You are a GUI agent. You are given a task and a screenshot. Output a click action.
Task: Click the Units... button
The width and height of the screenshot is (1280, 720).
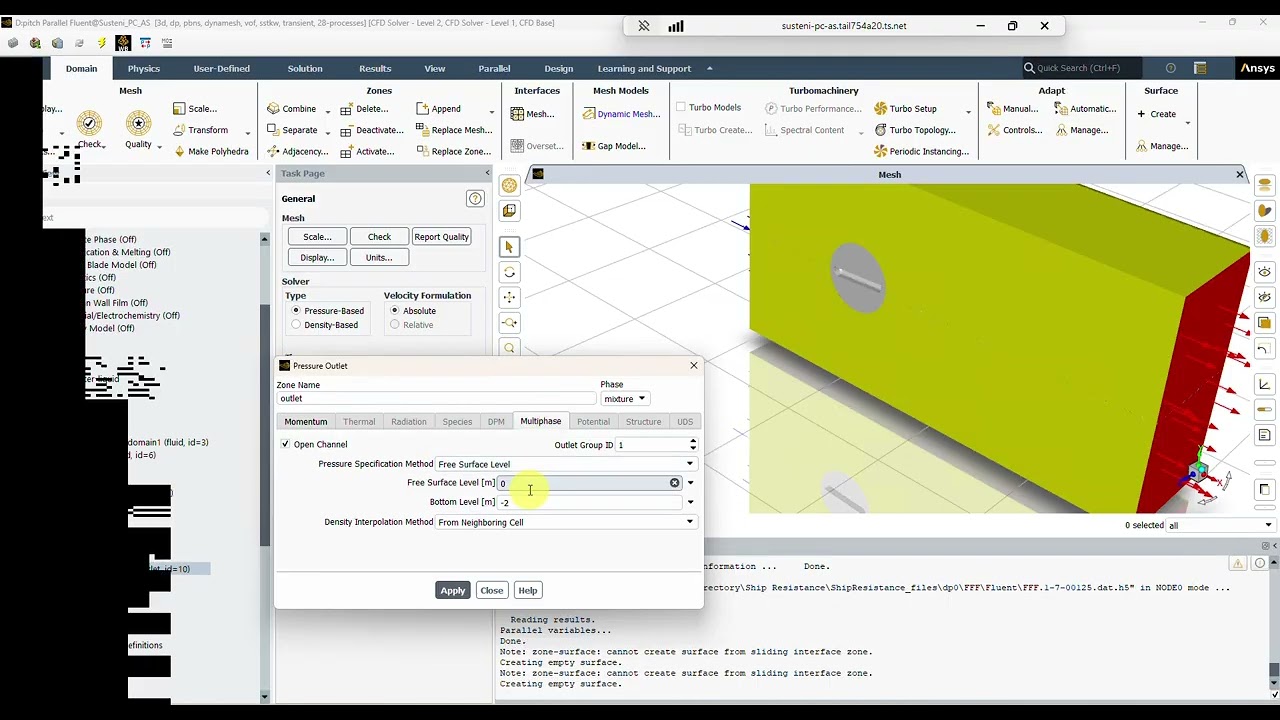coord(379,257)
